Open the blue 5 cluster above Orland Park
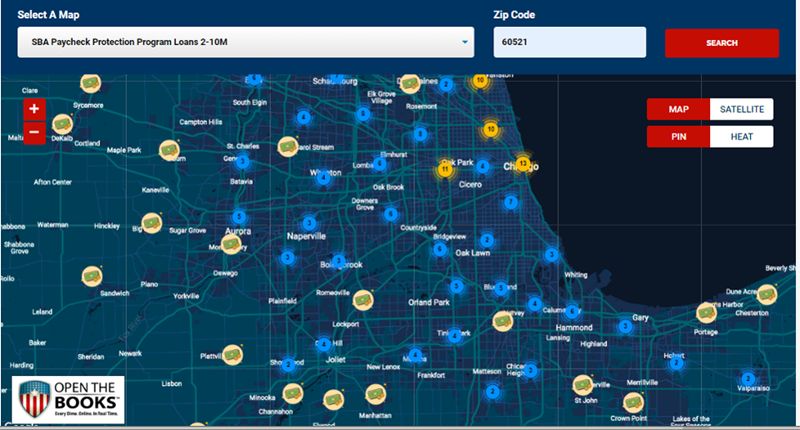Image resolution: width=800 pixels, height=430 pixels. click(457, 286)
